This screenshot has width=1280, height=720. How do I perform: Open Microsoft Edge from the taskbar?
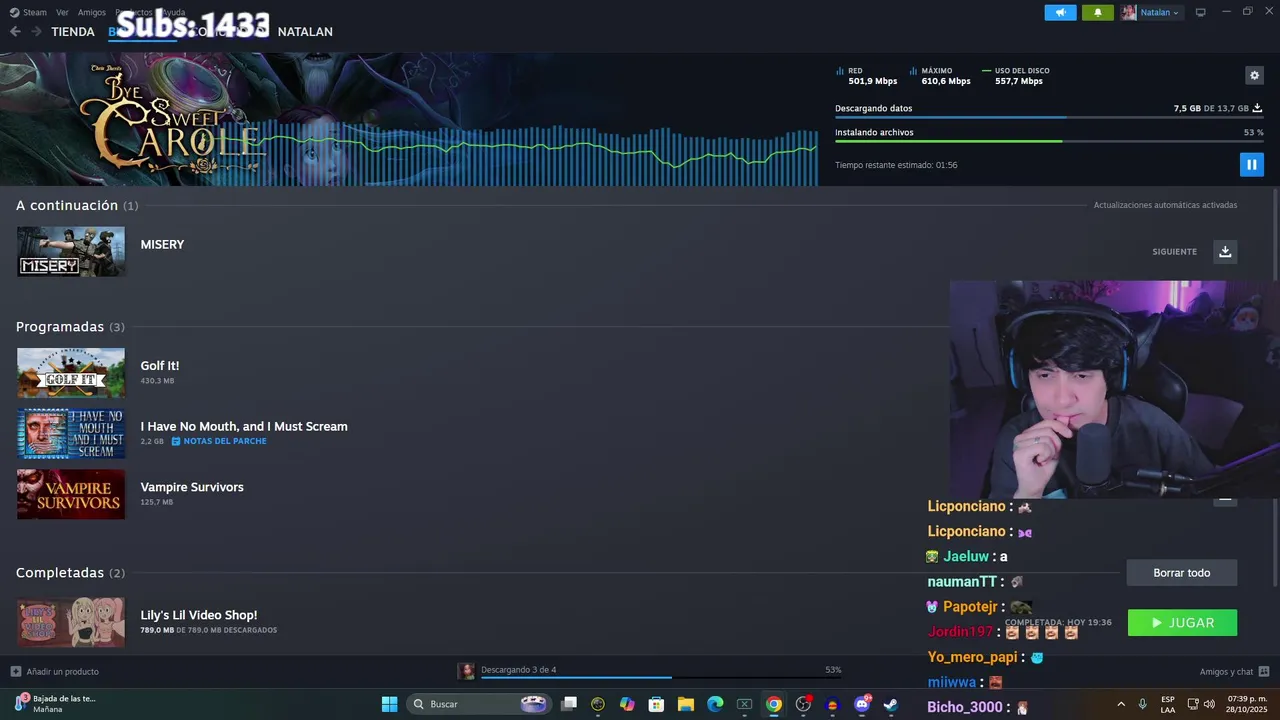(715, 704)
